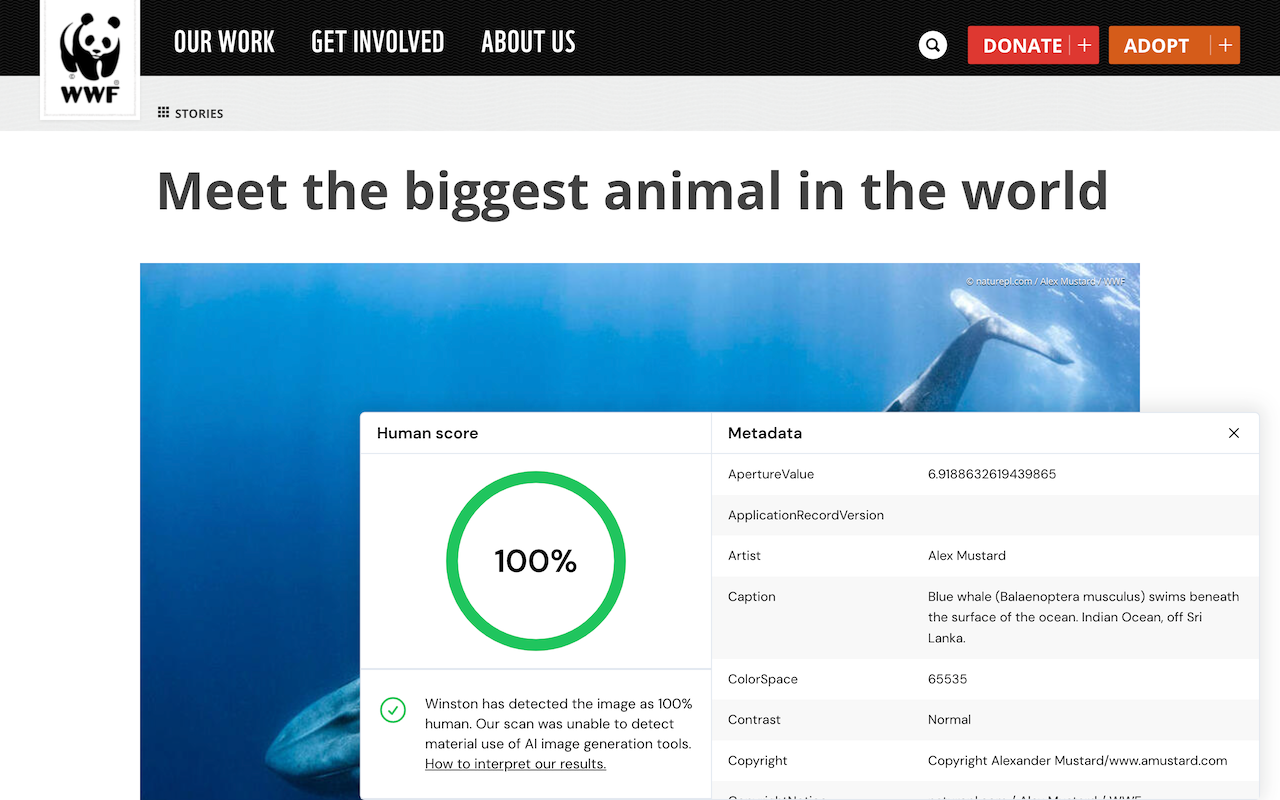Open the search magnifier icon
This screenshot has width=1280, height=800.
click(932, 45)
